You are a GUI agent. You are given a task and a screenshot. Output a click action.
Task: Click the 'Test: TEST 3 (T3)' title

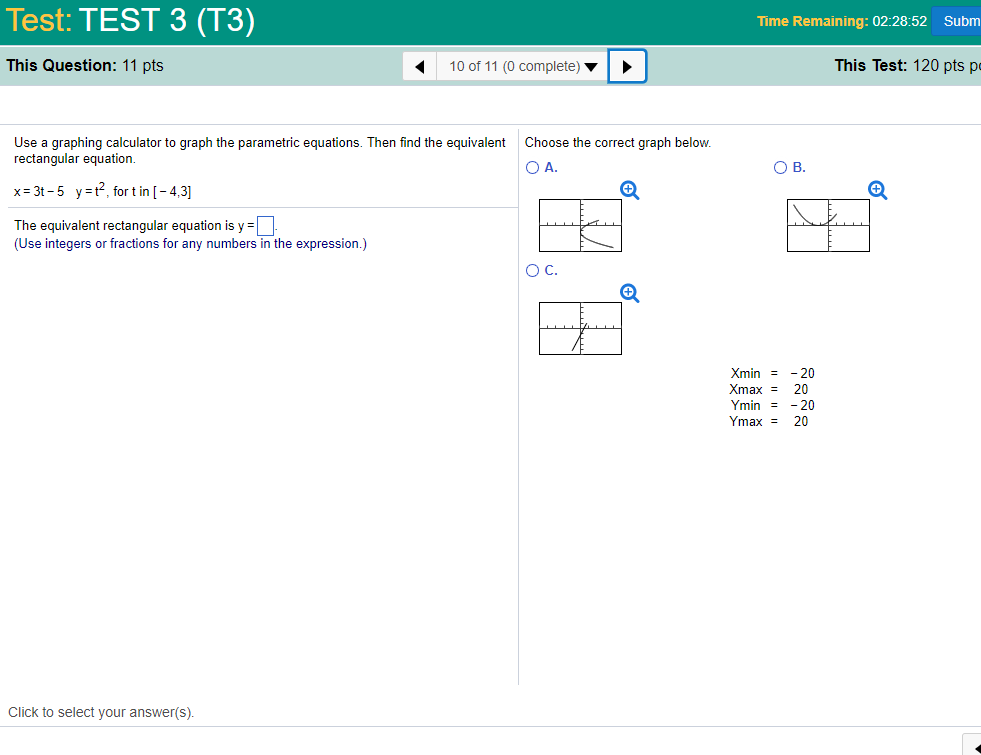click(130, 20)
